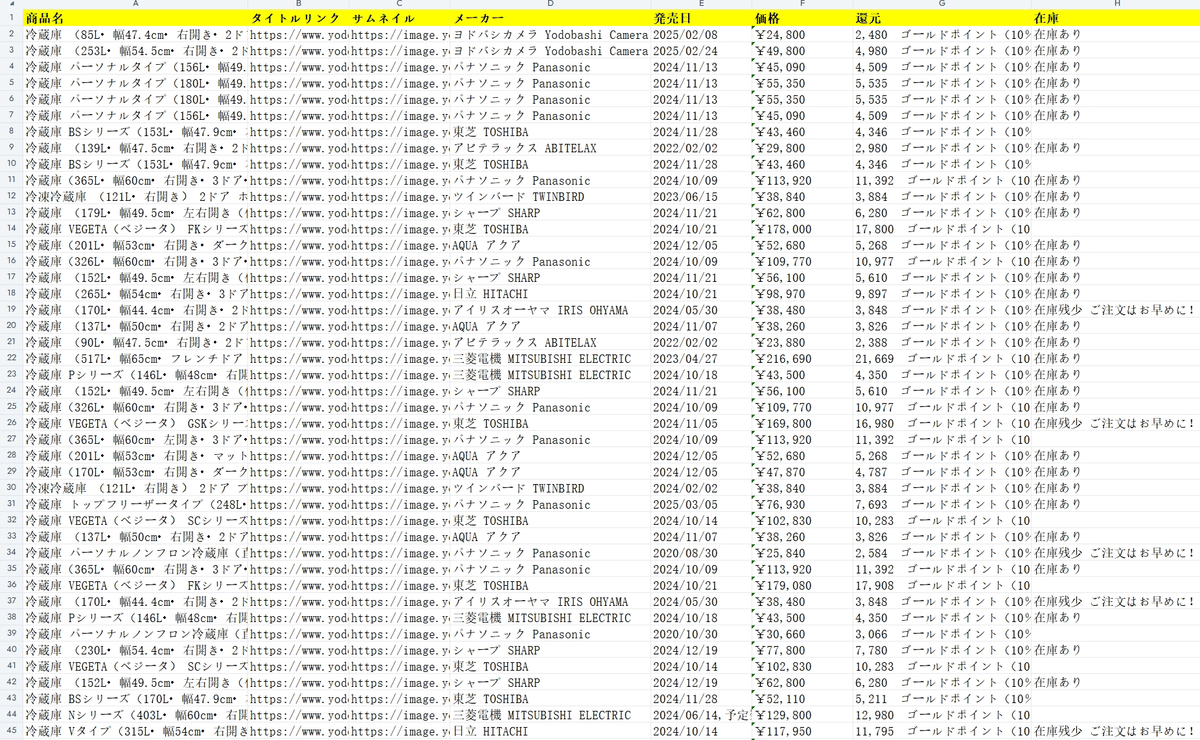Click release date 2025/03/05
The width and height of the screenshot is (1200, 740).
point(701,505)
